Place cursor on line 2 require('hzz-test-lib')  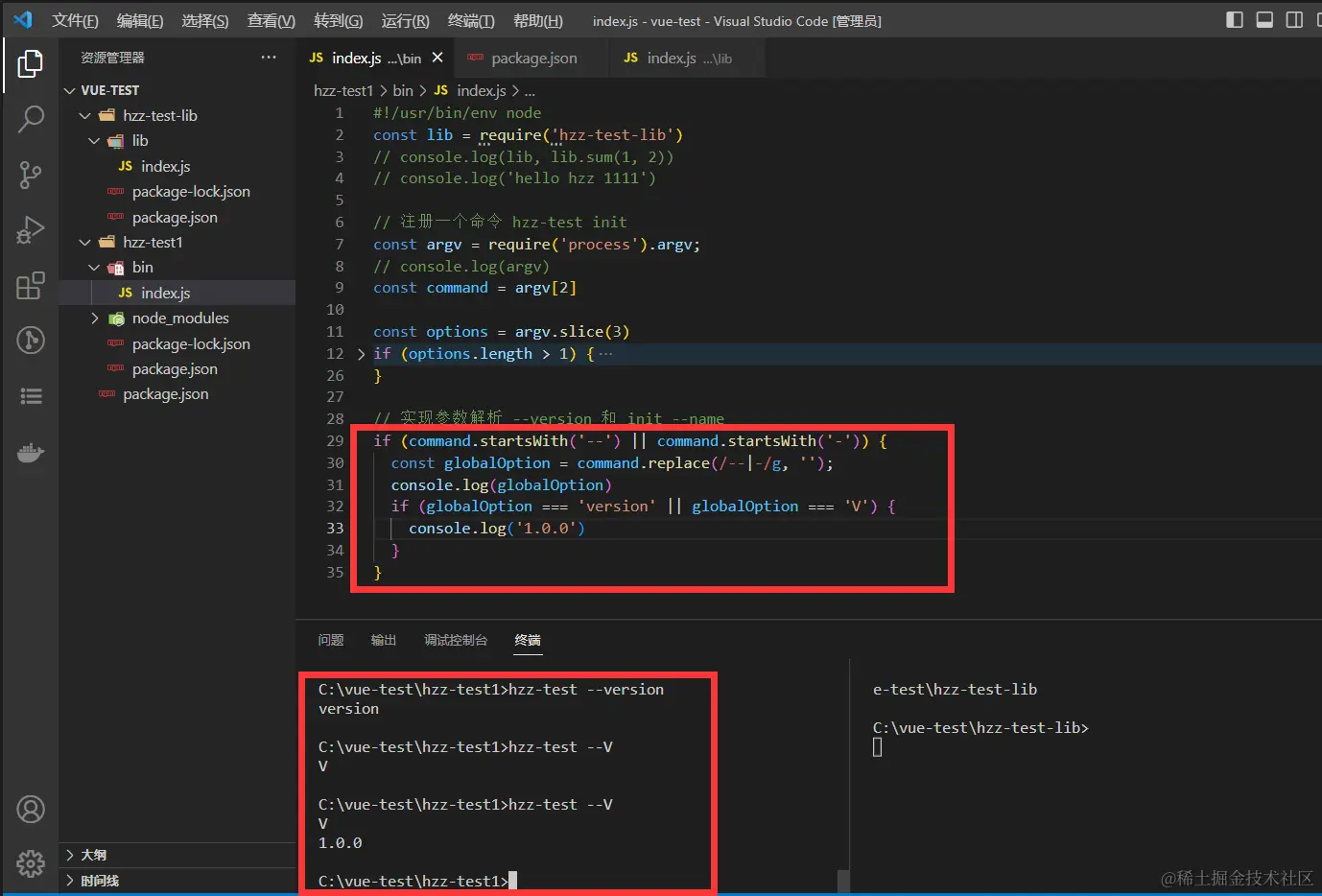tap(581, 135)
